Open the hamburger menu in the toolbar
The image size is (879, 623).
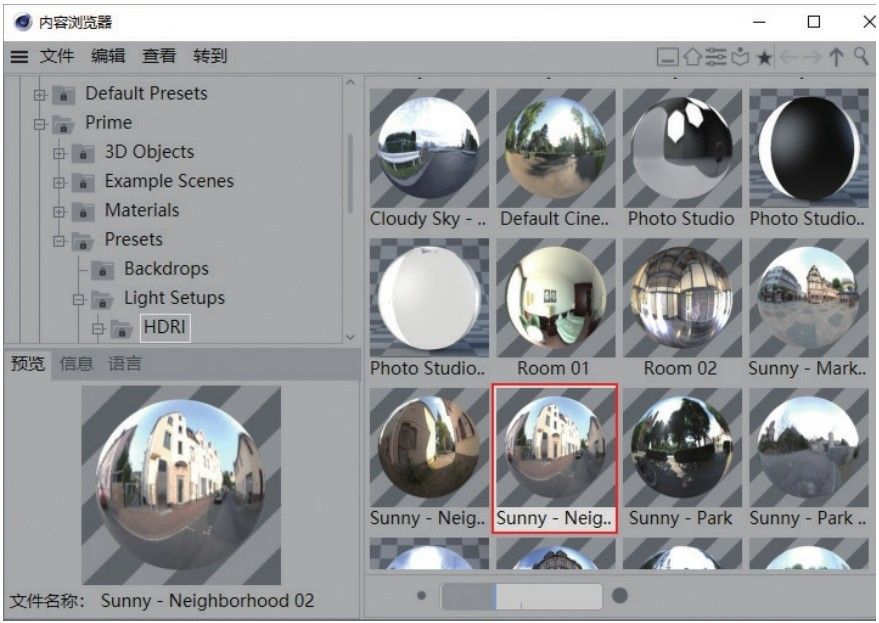click(x=19, y=57)
